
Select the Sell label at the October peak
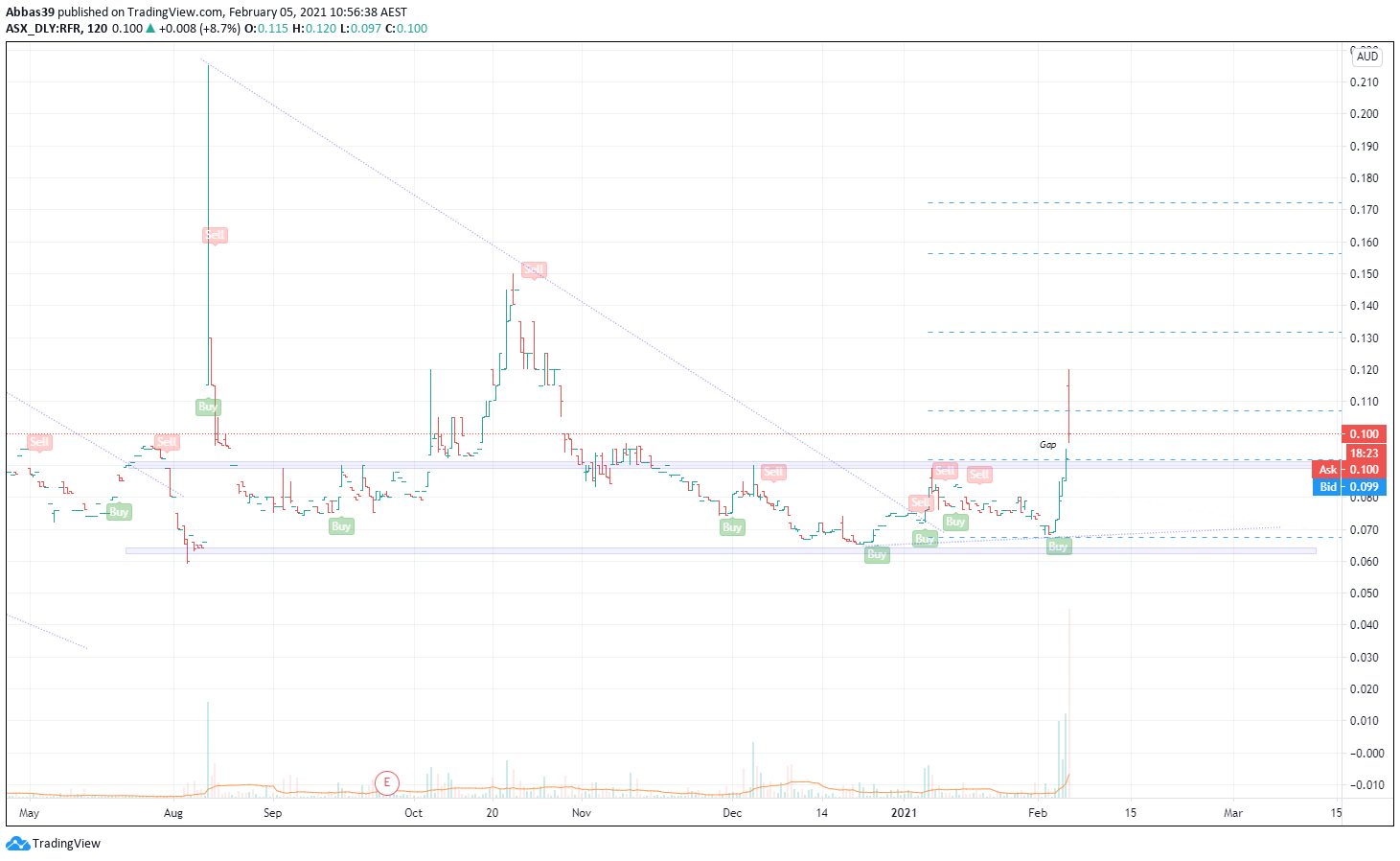(534, 269)
